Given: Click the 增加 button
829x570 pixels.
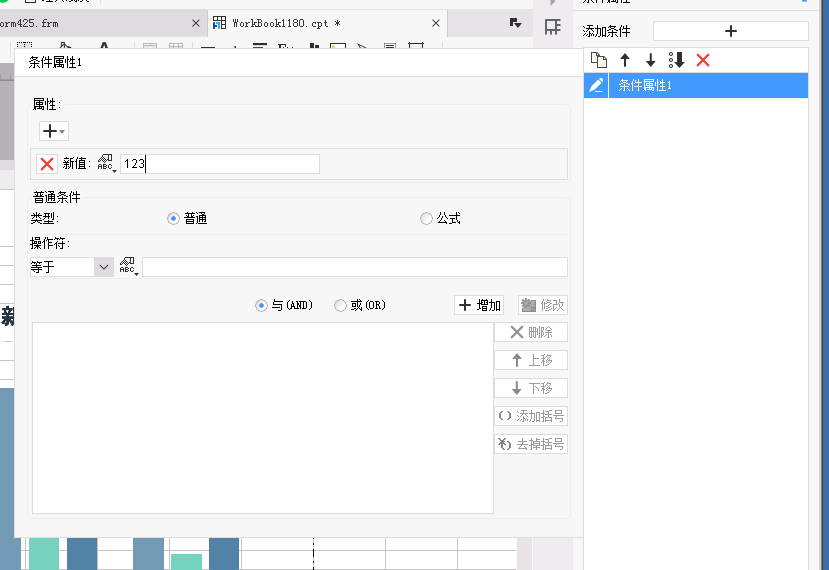Looking at the screenshot, I should [x=480, y=305].
